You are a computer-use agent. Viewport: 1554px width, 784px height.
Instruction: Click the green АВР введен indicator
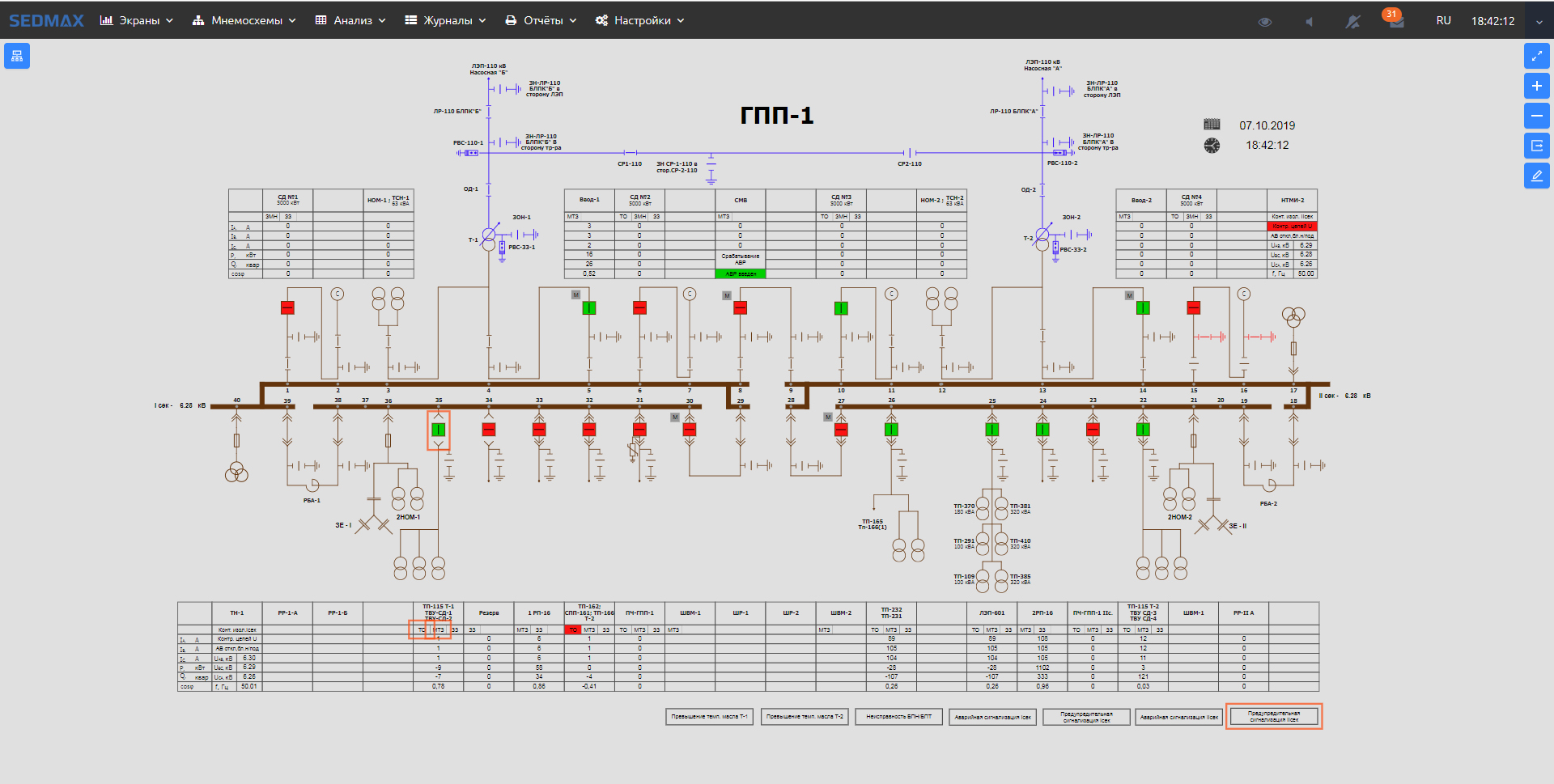(x=740, y=273)
